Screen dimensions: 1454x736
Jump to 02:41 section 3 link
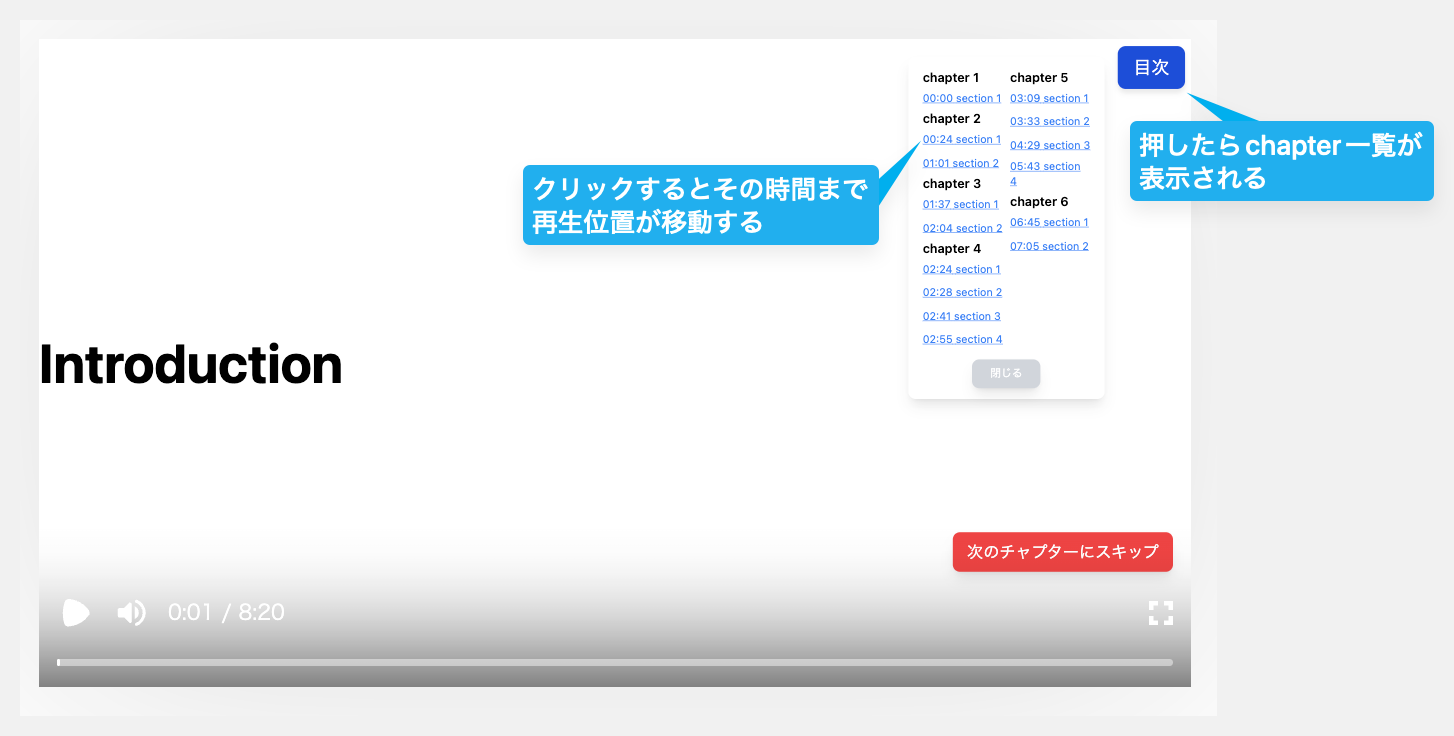[962, 316]
